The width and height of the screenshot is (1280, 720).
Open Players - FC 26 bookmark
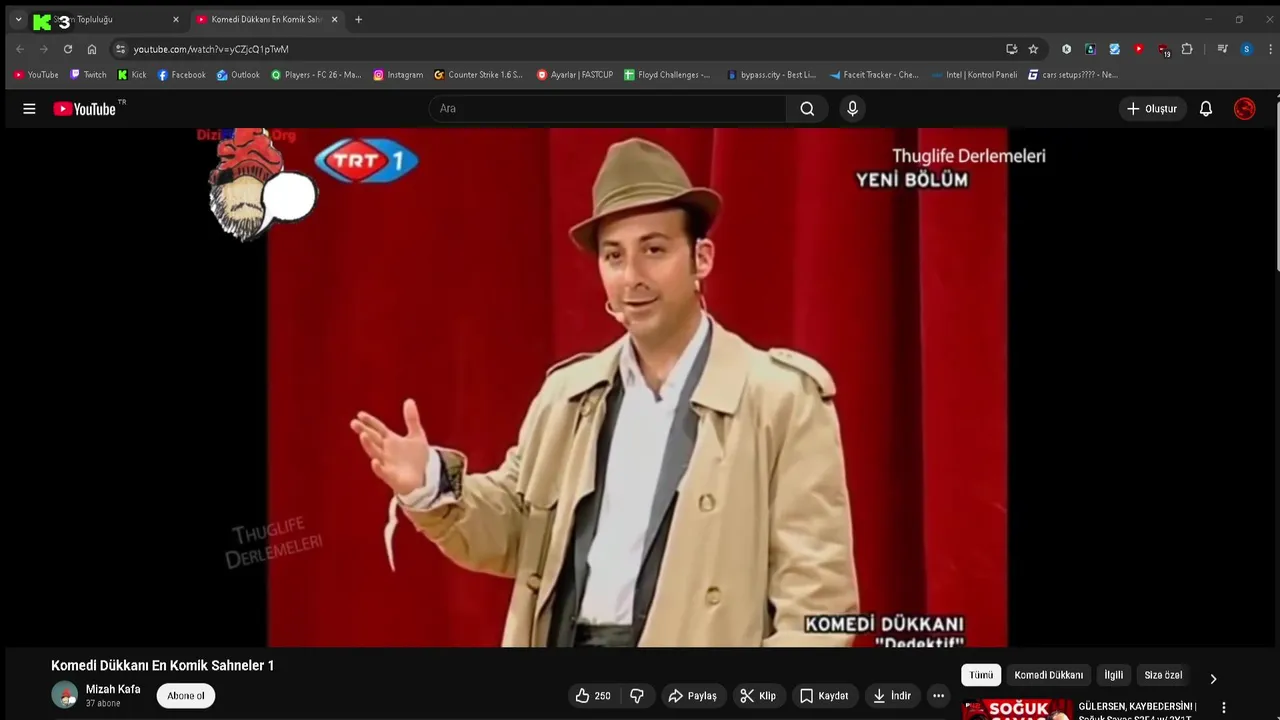[316, 75]
